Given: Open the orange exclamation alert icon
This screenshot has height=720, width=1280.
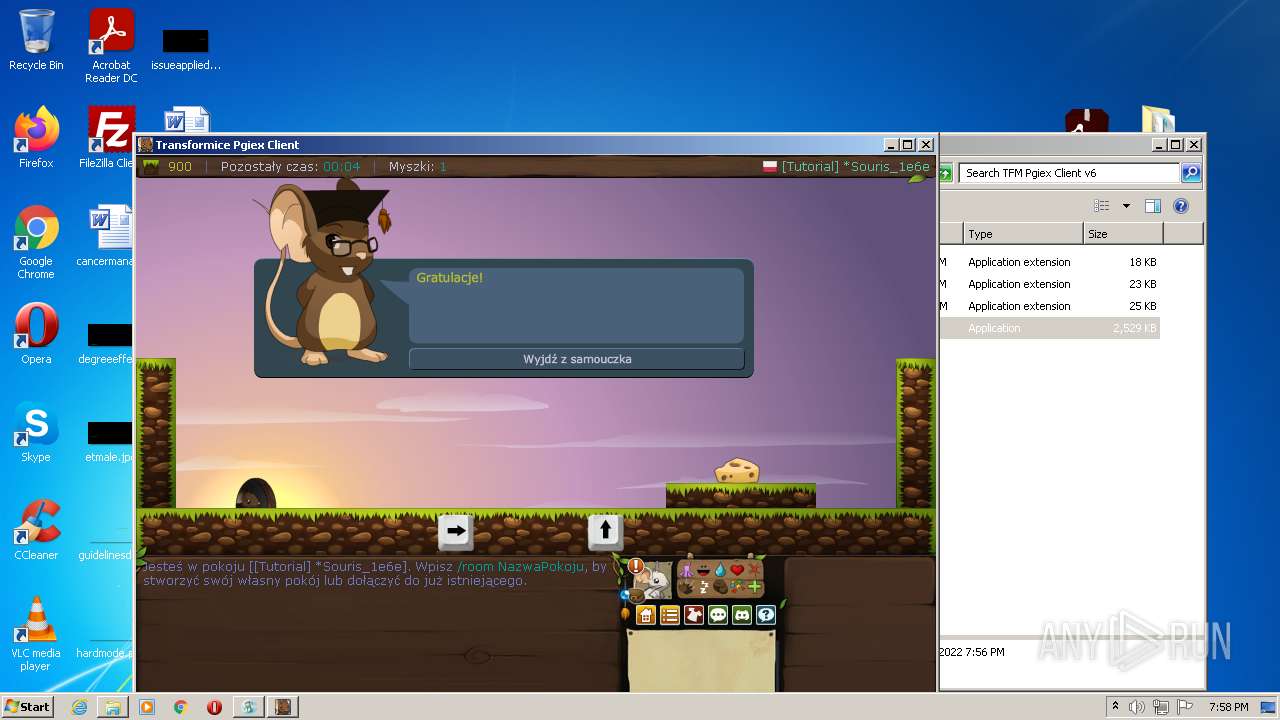Looking at the screenshot, I should click(636, 566).
